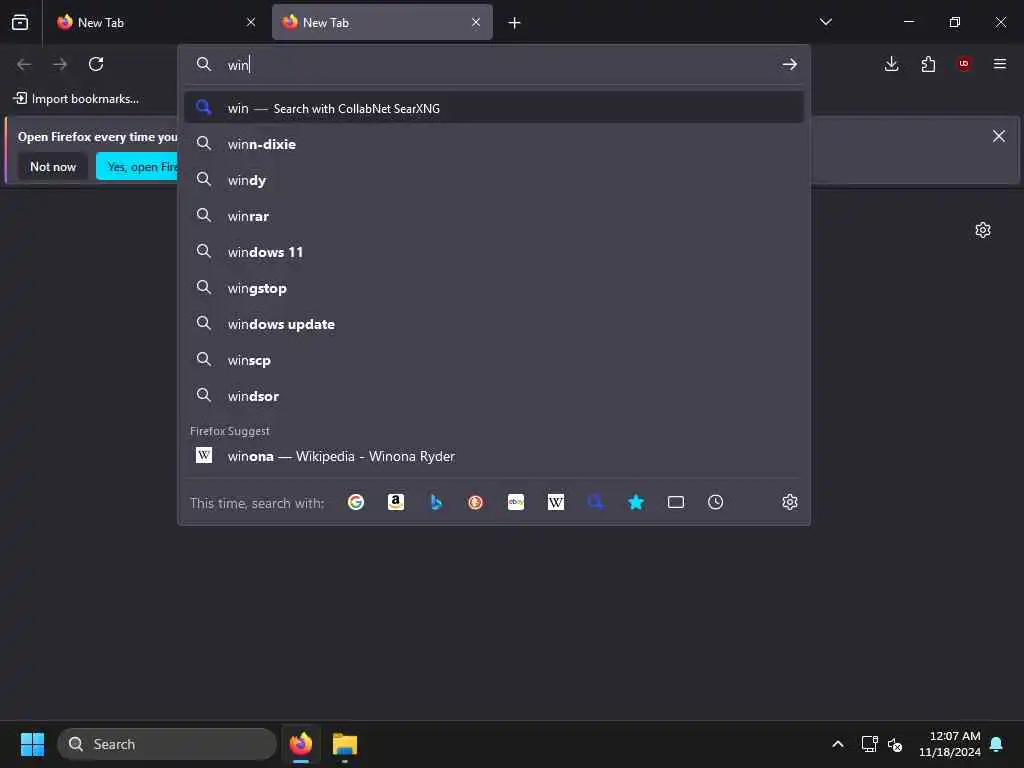Choose the windsor suggestion
The image size is (1024, 768).
[x=494, y=396]
